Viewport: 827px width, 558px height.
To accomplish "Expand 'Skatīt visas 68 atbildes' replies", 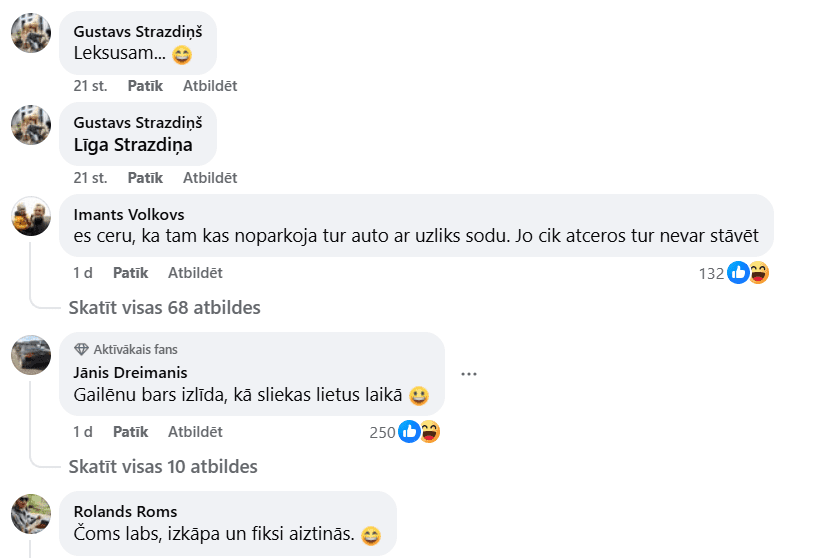I will click(164, 307).
